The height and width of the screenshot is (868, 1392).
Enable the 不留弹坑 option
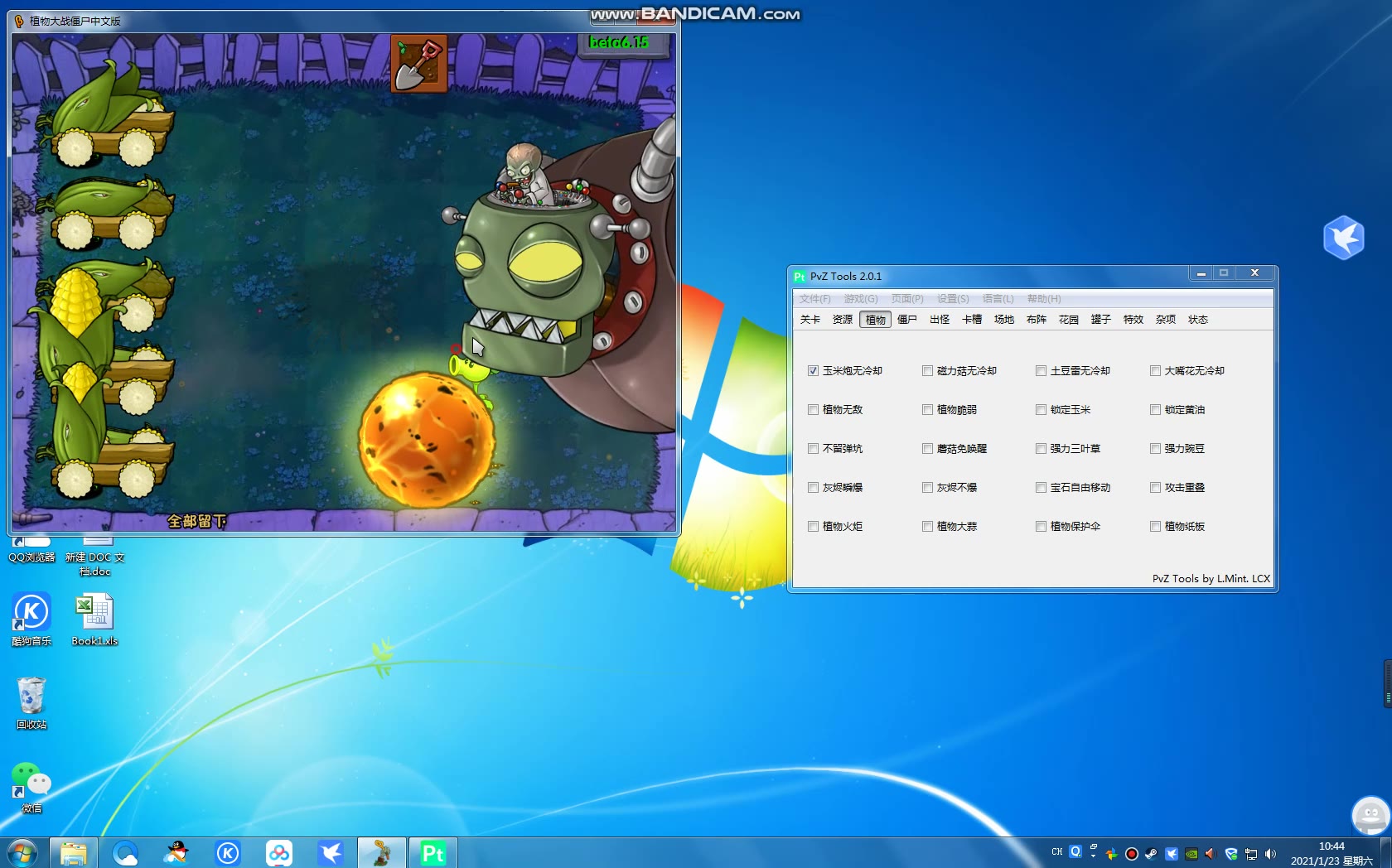813,448
